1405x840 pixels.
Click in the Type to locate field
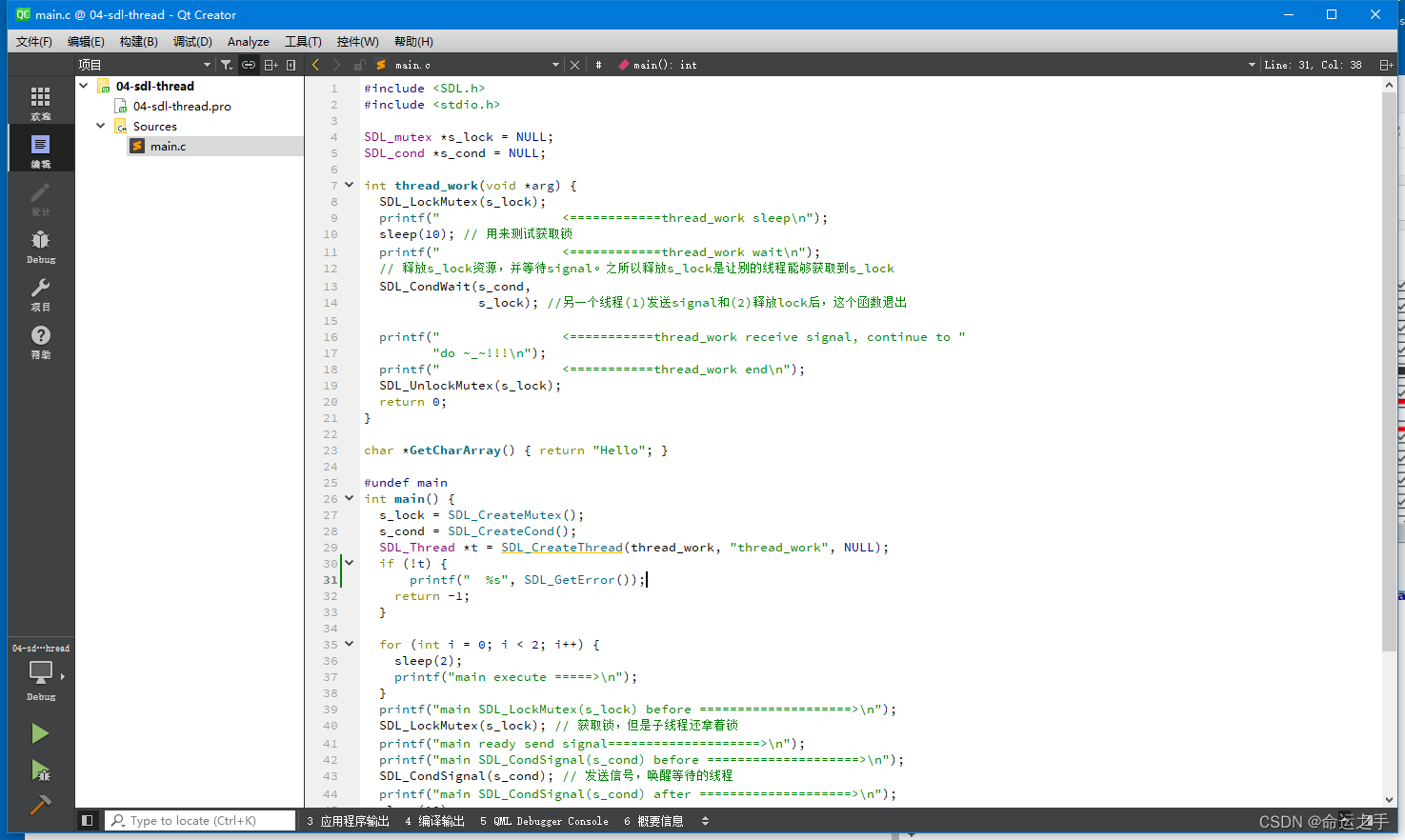200,820
